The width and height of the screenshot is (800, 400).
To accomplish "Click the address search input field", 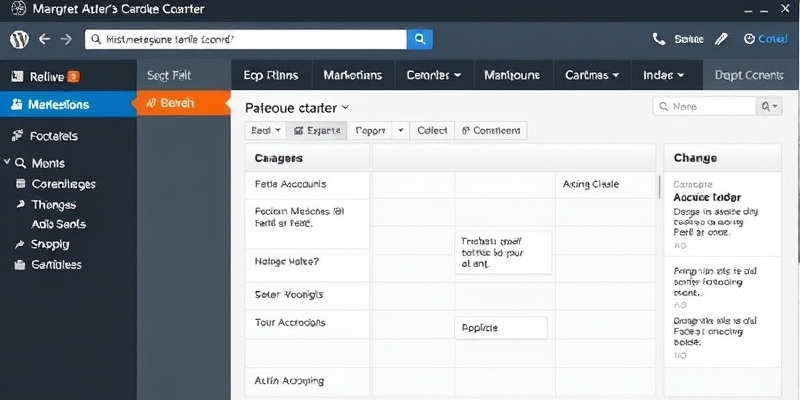I will click(246, 39).
